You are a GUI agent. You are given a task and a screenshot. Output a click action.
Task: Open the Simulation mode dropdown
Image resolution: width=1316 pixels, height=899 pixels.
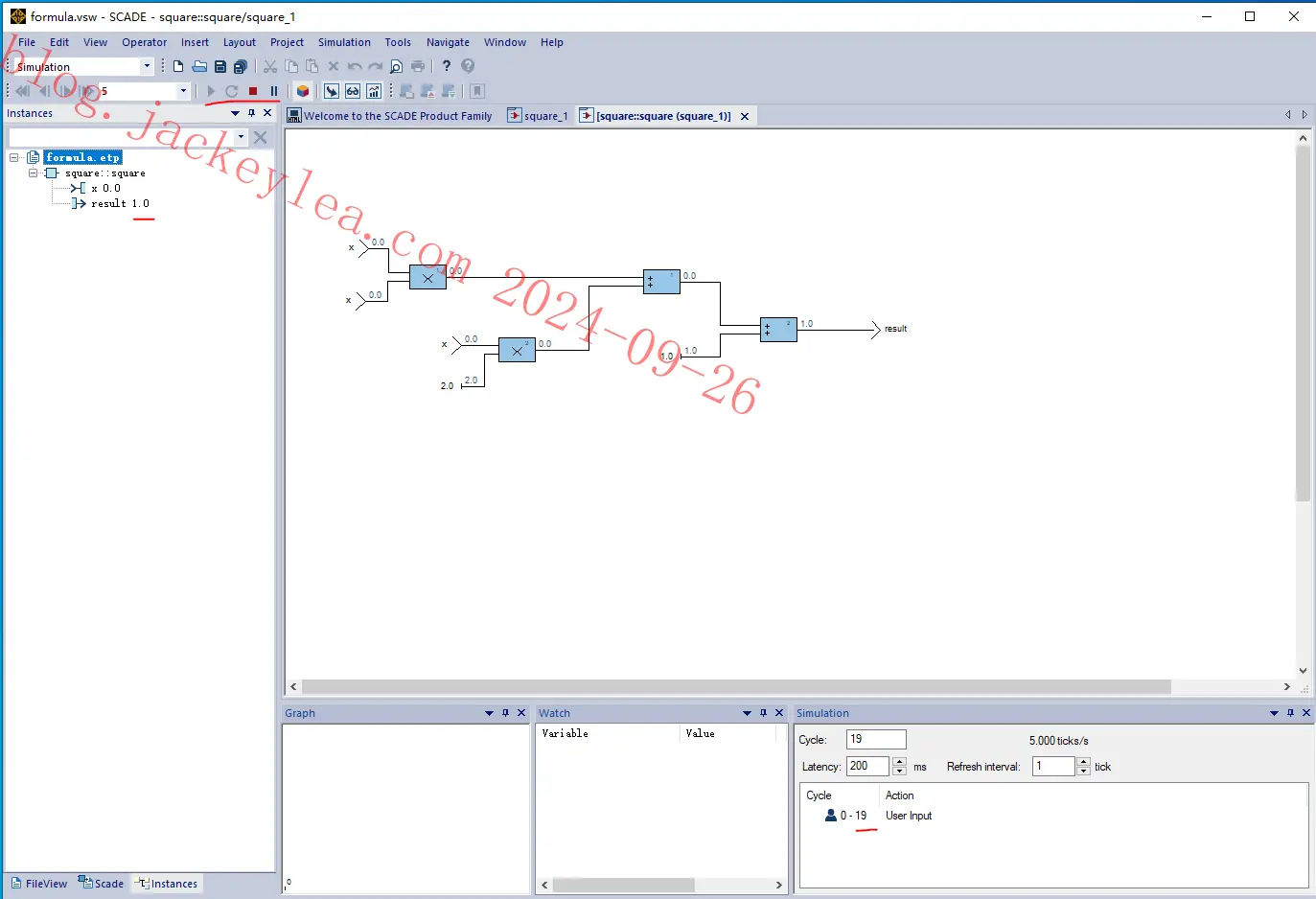(147, 66)
